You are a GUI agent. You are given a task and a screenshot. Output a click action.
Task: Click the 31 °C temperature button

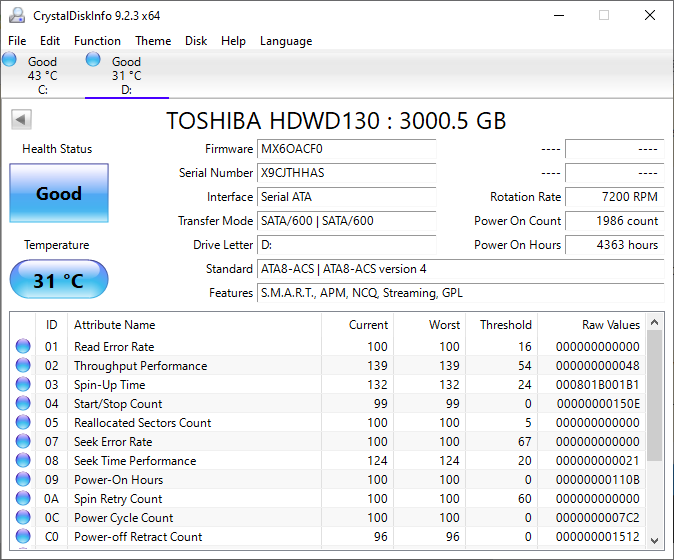pyautogui.click(x=59, y=279)
